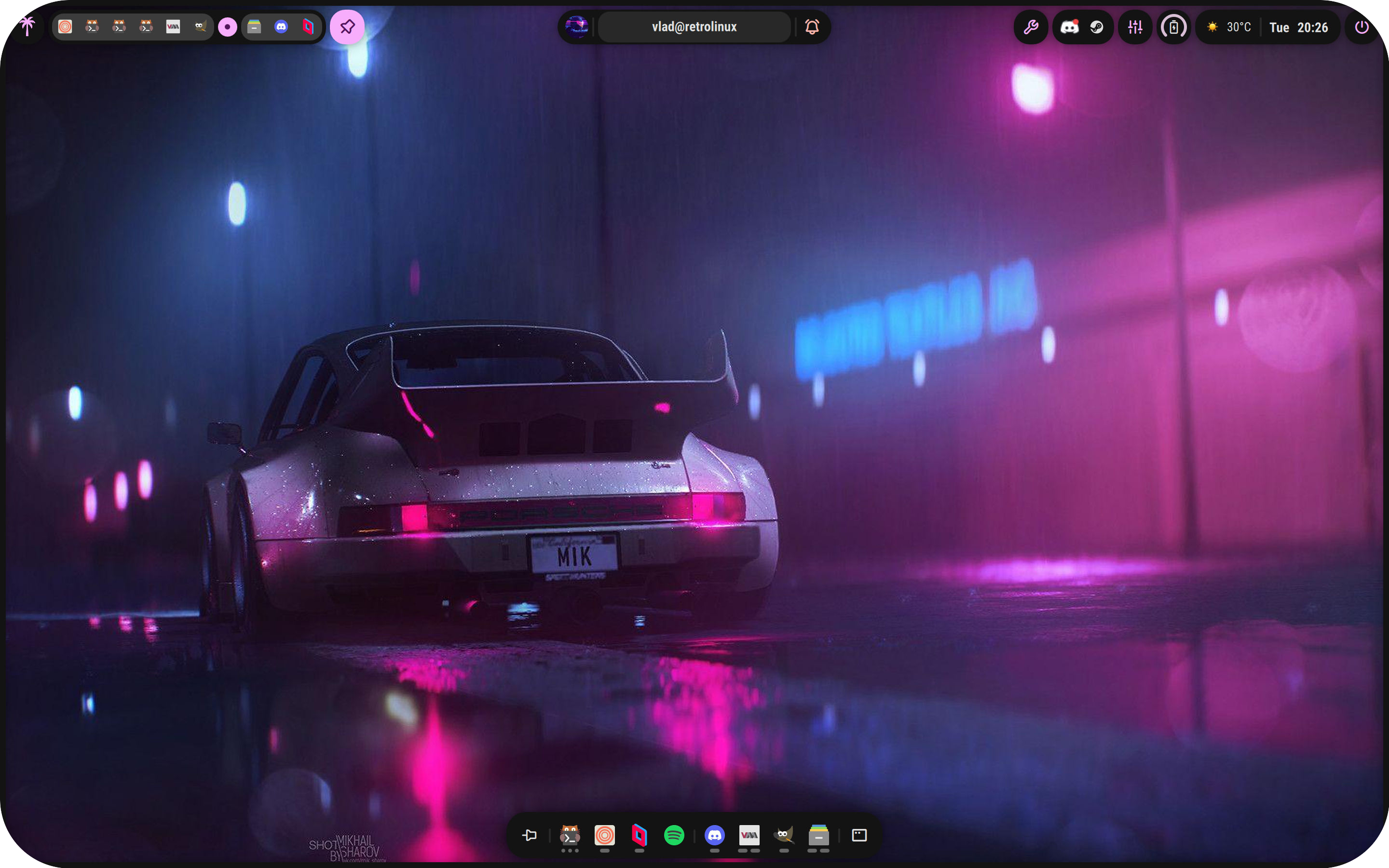Focus the file manager in the top workspace bar
This screenshot has height=868, width=1389.
click(254, 27)
